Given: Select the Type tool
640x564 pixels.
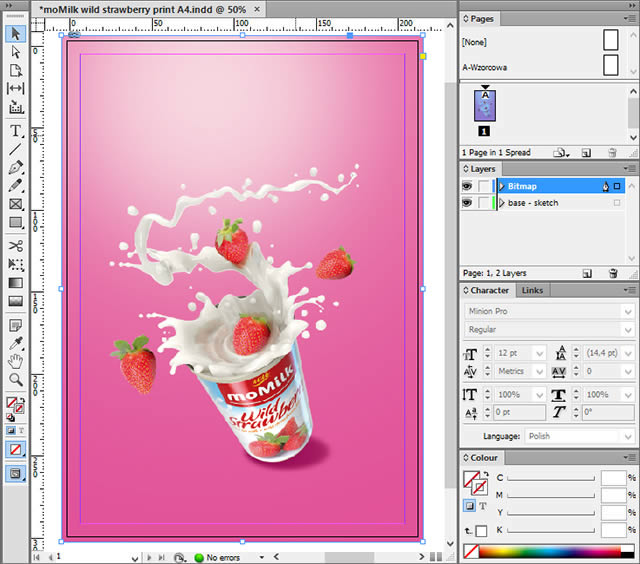Looking at the screenshot, I should (16, 131).
